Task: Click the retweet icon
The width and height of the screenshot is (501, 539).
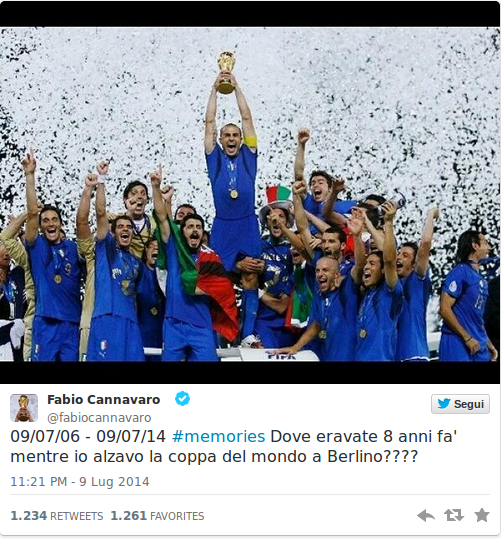Action: pos(454,516)
